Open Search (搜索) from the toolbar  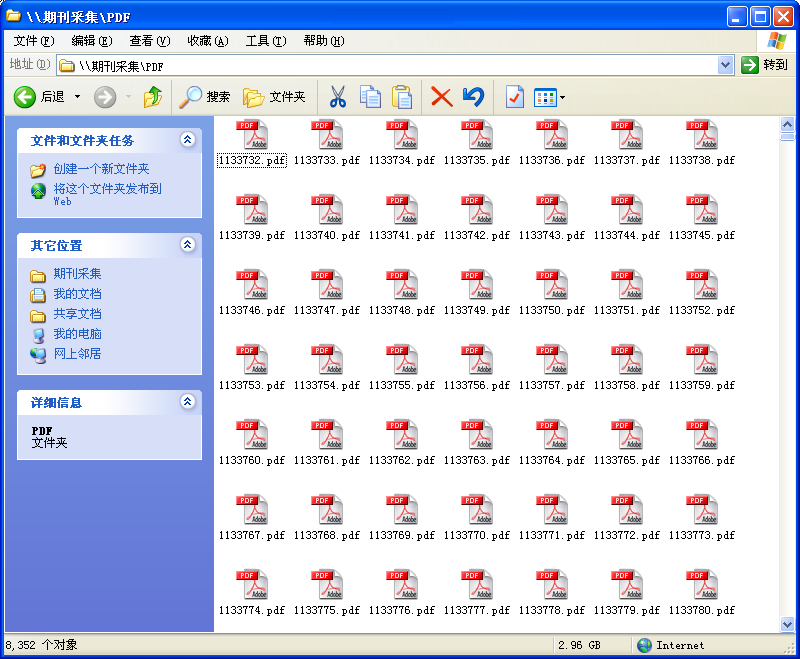tap(205, 97)
